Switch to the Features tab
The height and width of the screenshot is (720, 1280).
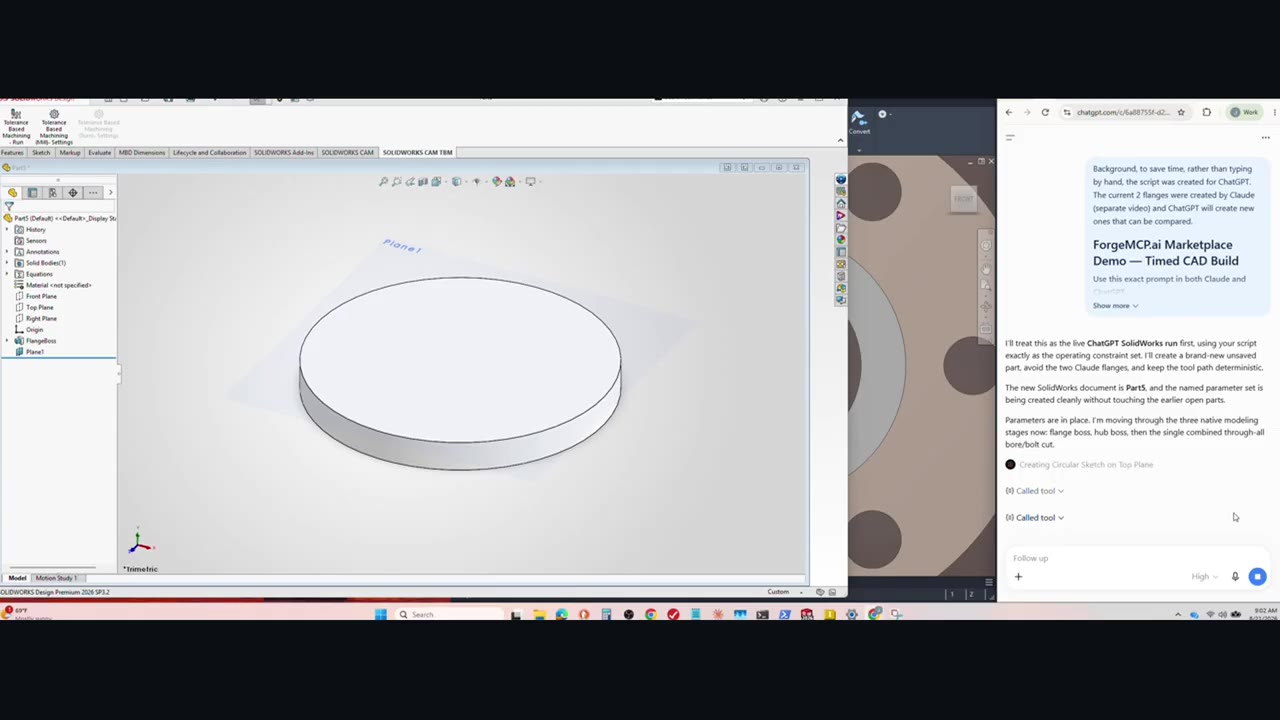[12, 153]
